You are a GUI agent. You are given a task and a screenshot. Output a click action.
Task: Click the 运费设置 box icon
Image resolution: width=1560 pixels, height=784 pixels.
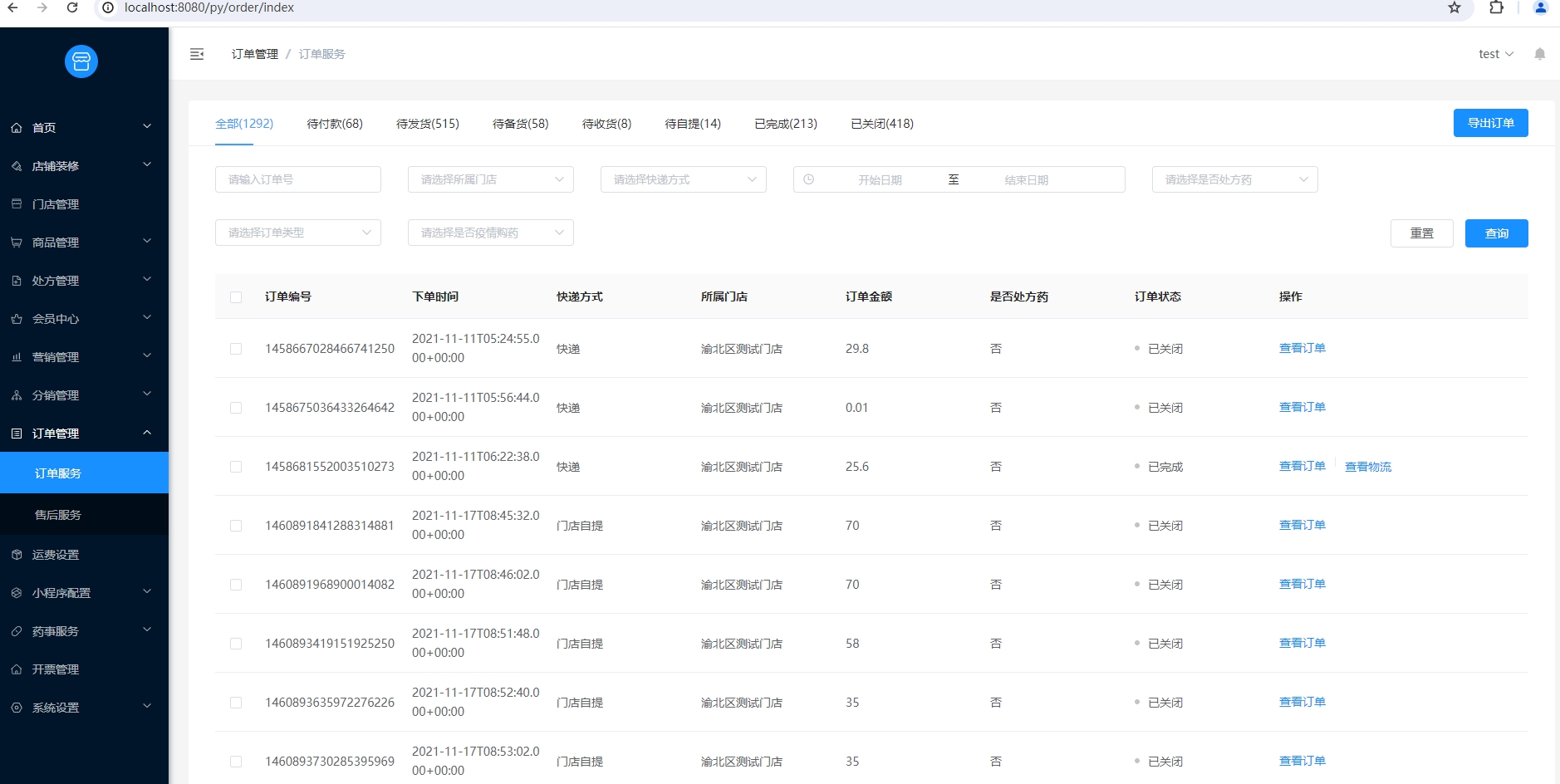(17, 555)
